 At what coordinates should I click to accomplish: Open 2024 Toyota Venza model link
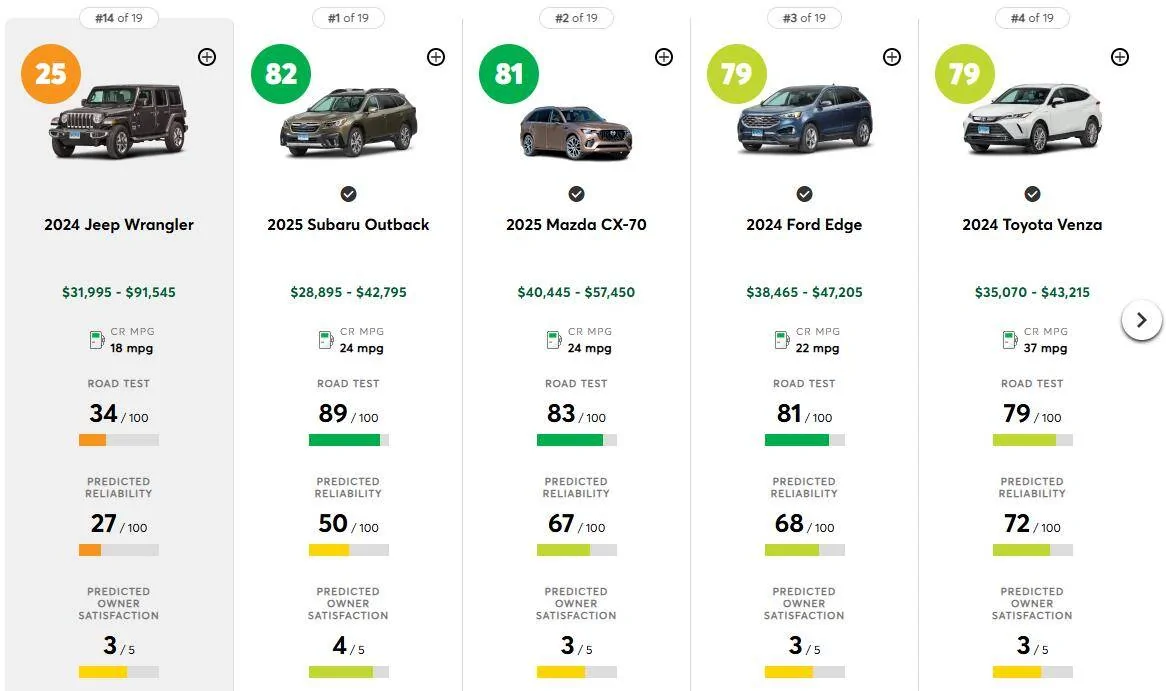click(x=1032, y=225)
